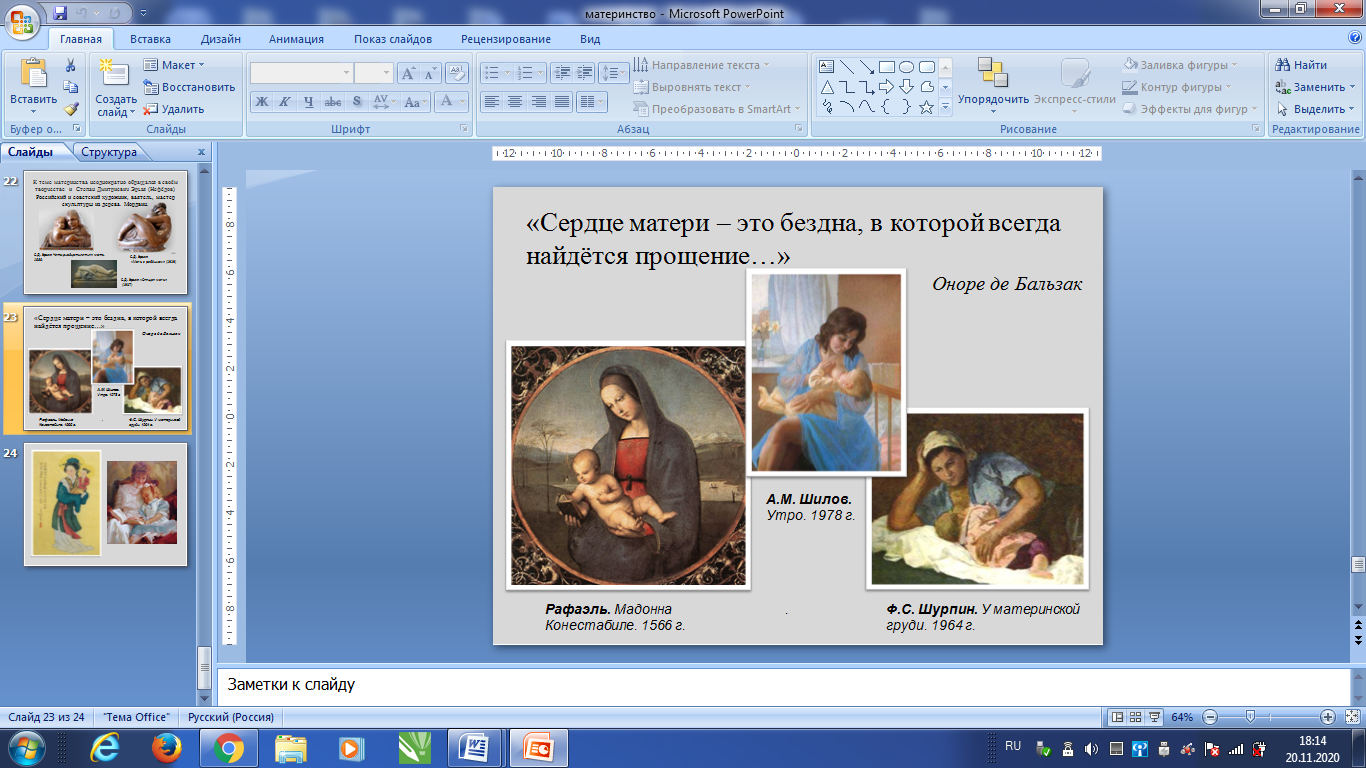Click the zoom slider handle
The width and height of the screenshot is (1366, 768).
click(x=1249, y=717)
